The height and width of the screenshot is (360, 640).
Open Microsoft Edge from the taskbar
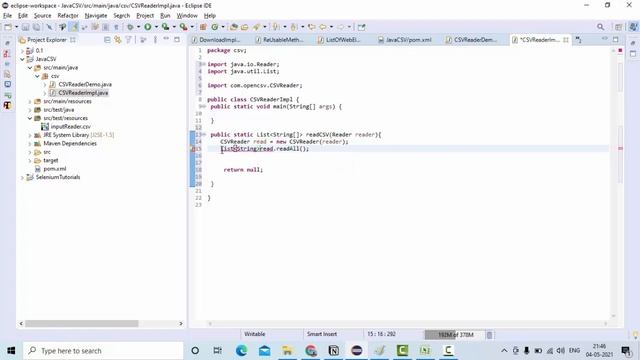click(x=241, y=351)
